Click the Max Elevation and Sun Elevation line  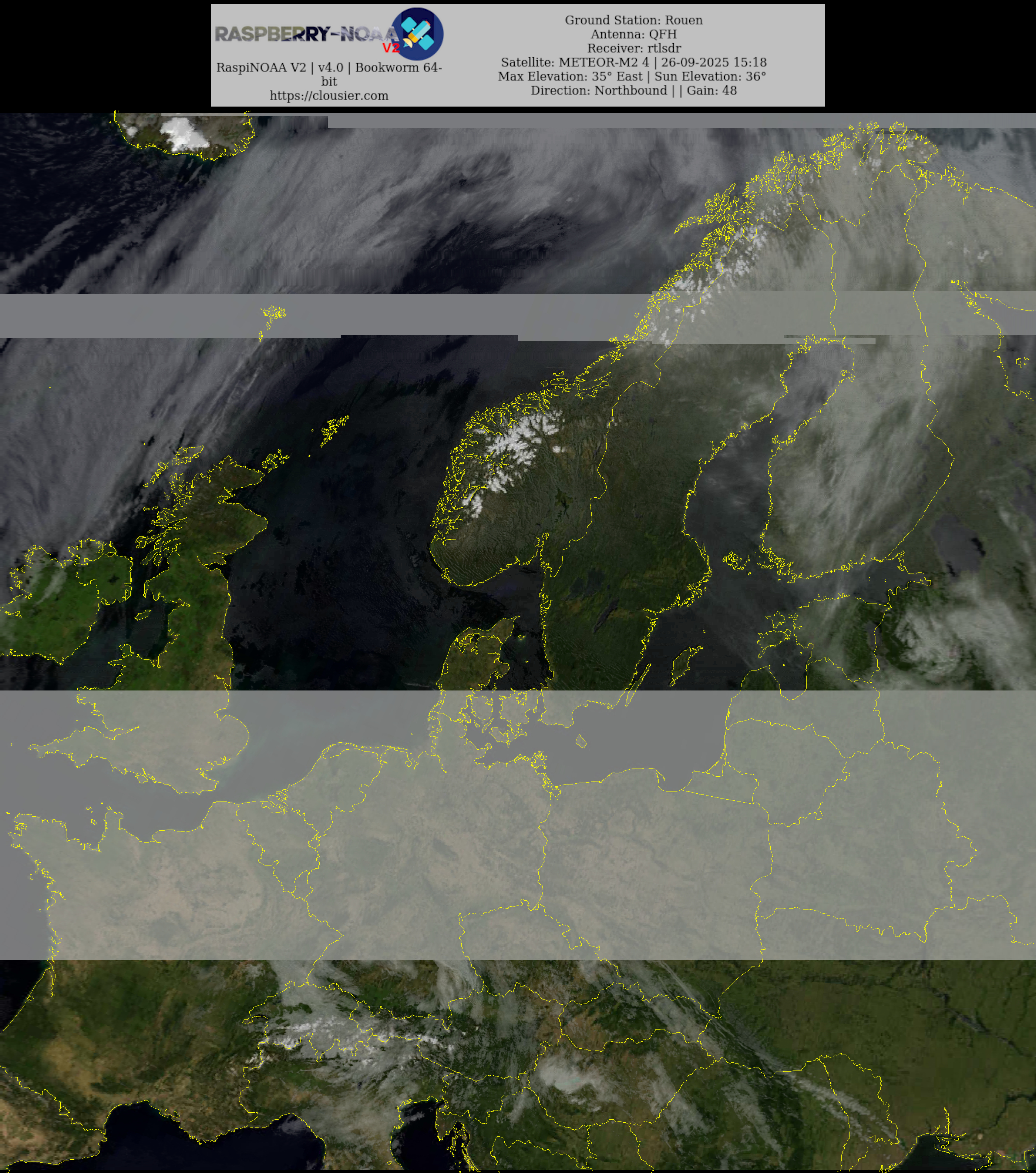coord(632,76)
